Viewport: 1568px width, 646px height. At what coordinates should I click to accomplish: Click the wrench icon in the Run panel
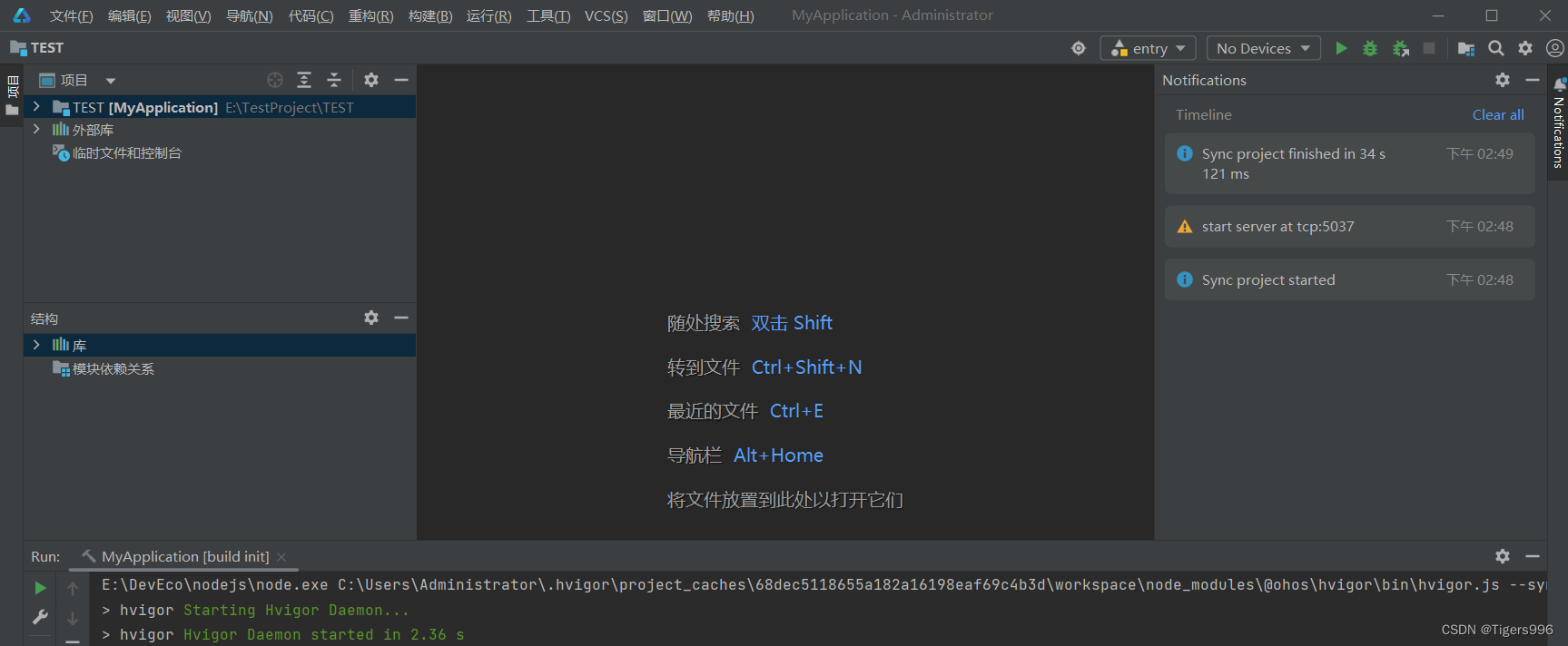[x=40, y=617]
